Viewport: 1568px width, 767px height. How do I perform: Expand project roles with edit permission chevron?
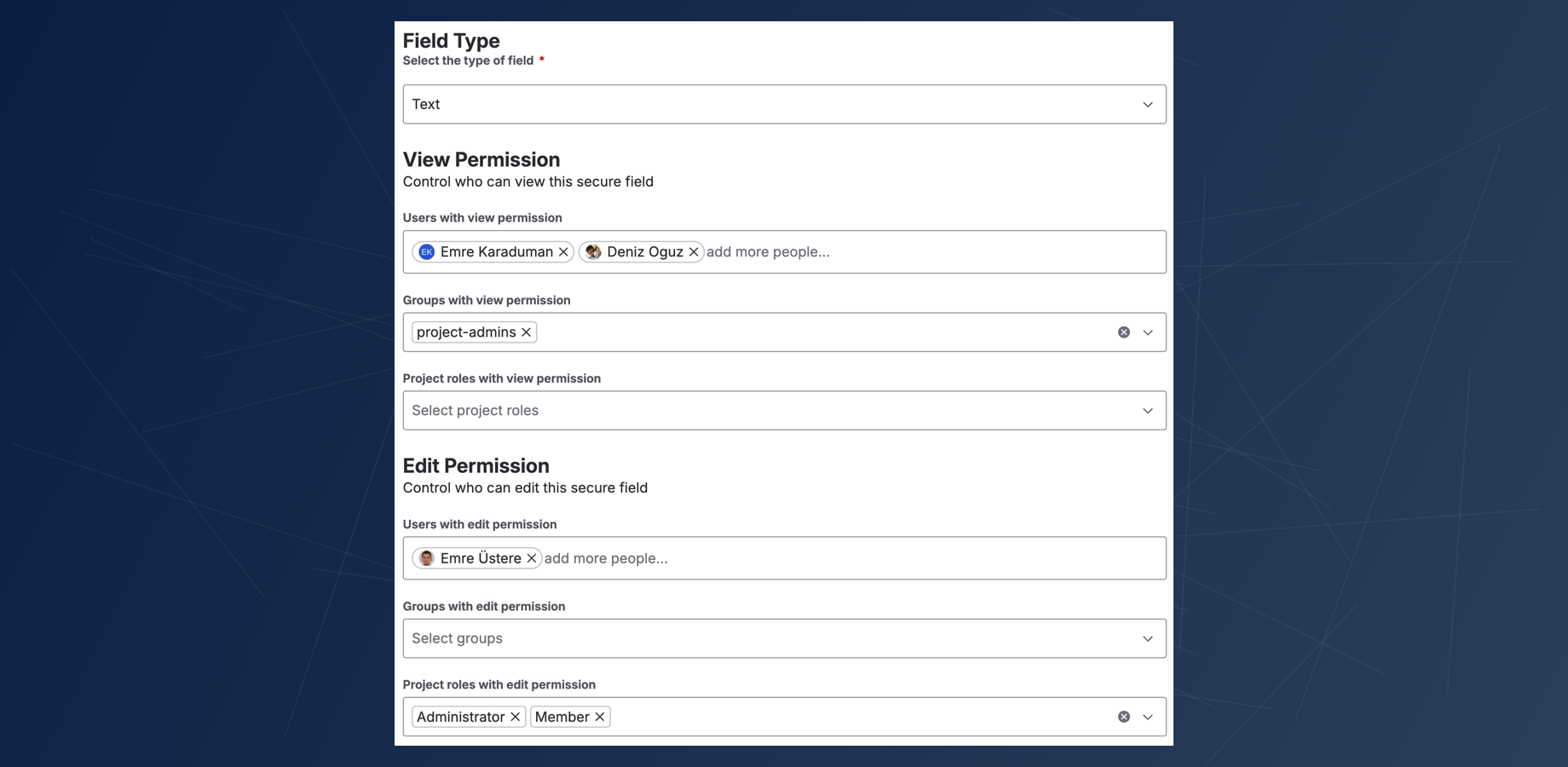(1148, 718)
